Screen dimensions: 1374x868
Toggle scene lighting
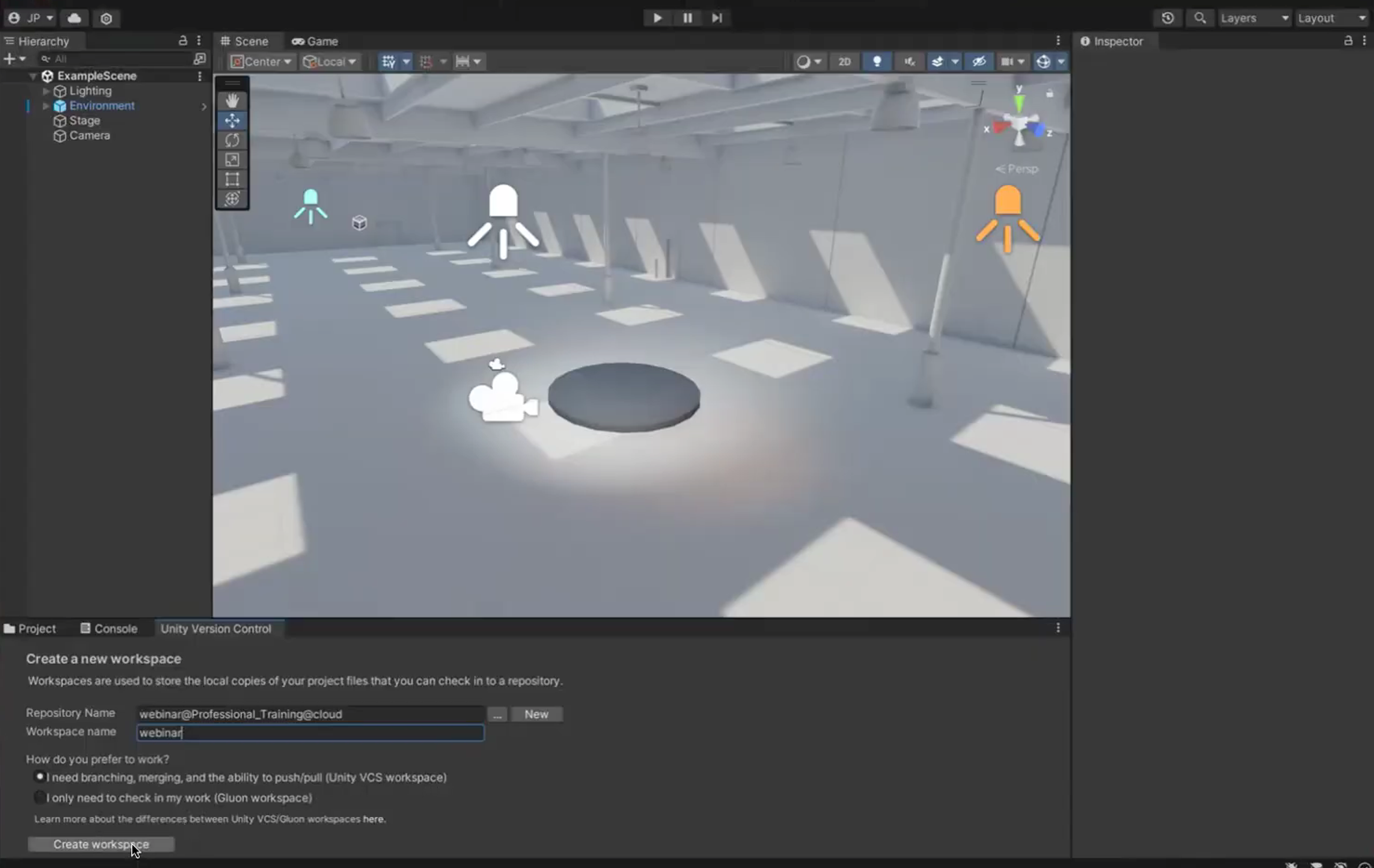coord(877,62)
